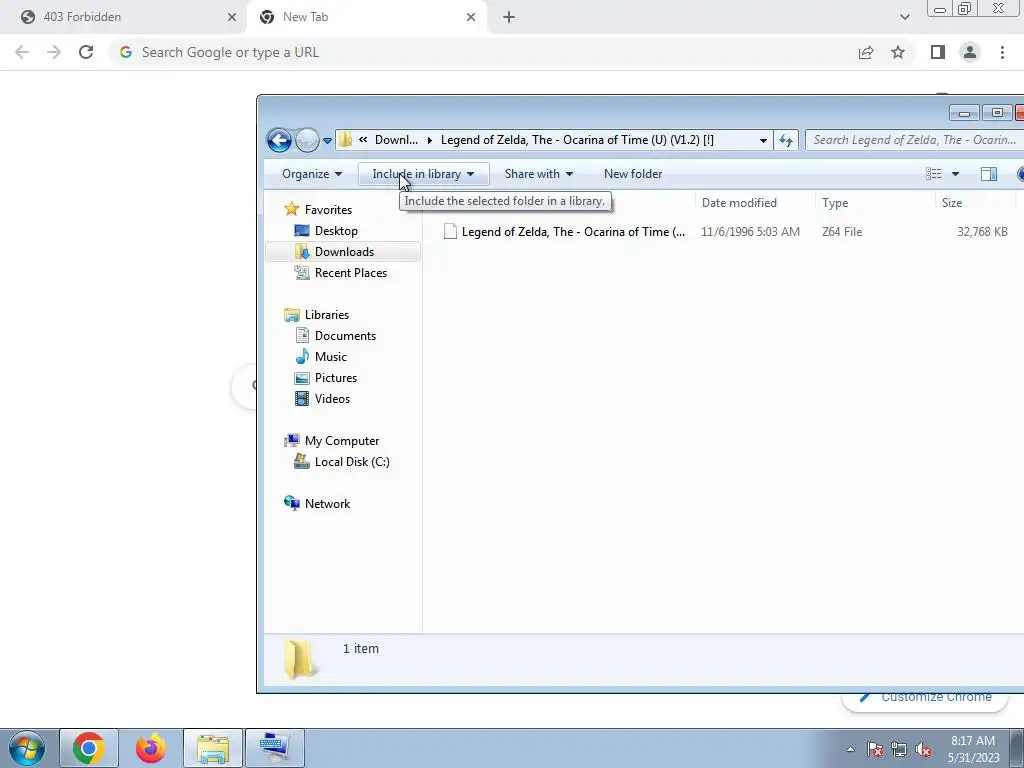Click Chrome's Forward navigation arrow
This screenshot has height=768, width=1024.
tap(54, 52)
